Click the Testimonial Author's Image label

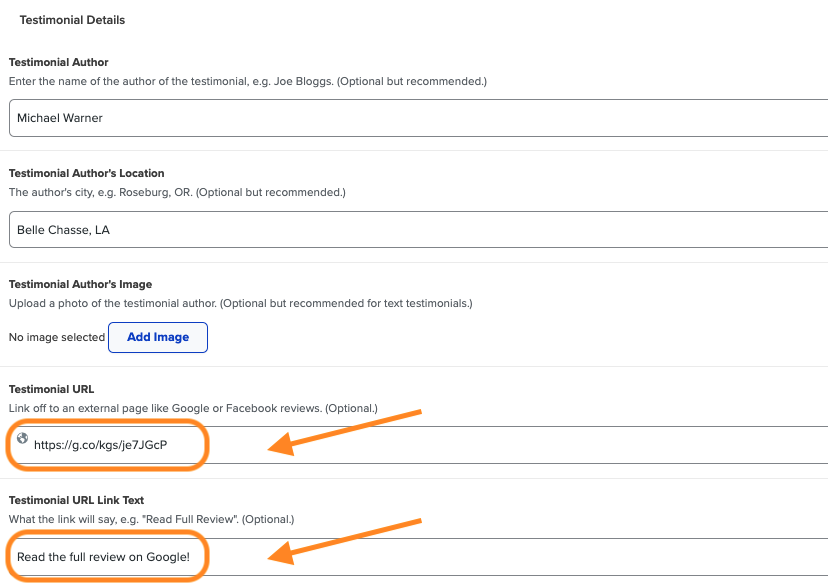click(80, 284)
